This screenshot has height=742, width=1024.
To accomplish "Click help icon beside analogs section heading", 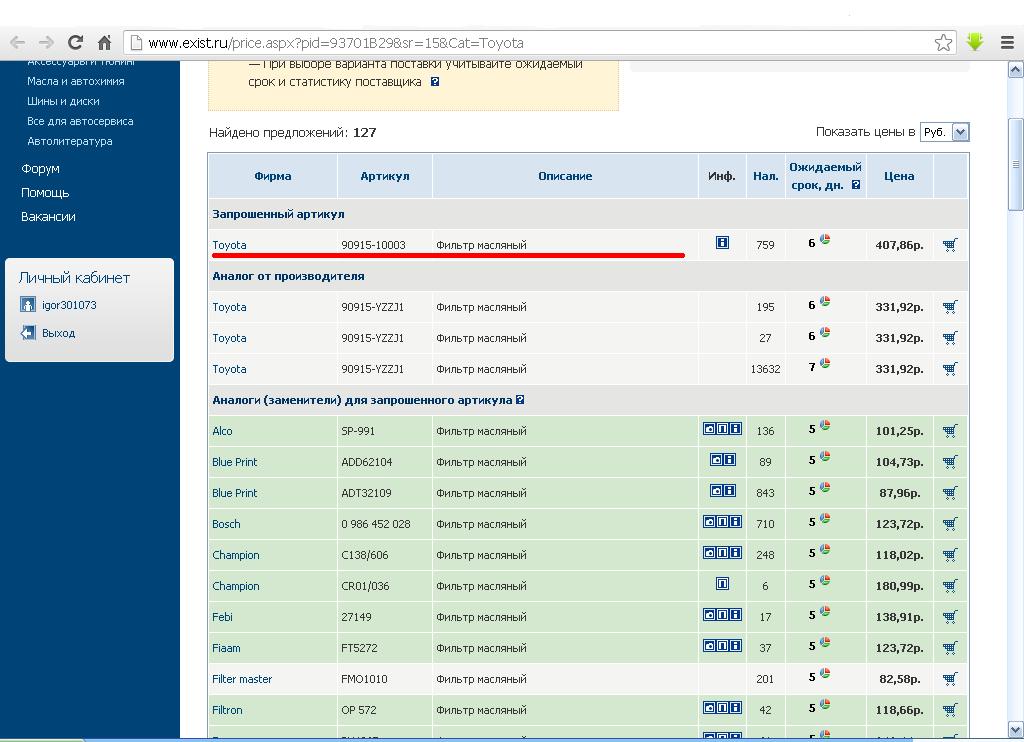I will tap(520, 400).
